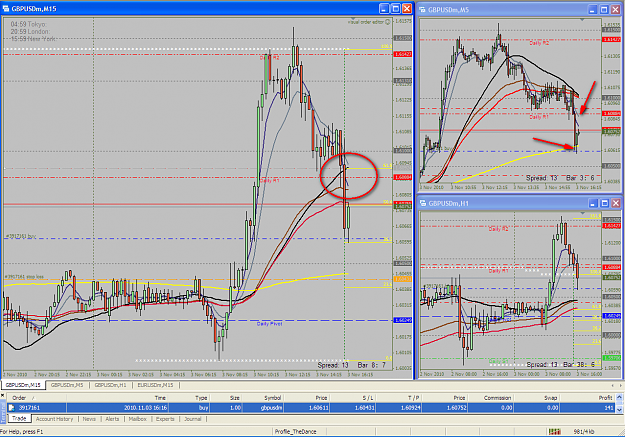Viewport: 625px width, 437px height.
Task: Click the open price value 1.60611
Action: pyautogui.click(x=317, y=408)
